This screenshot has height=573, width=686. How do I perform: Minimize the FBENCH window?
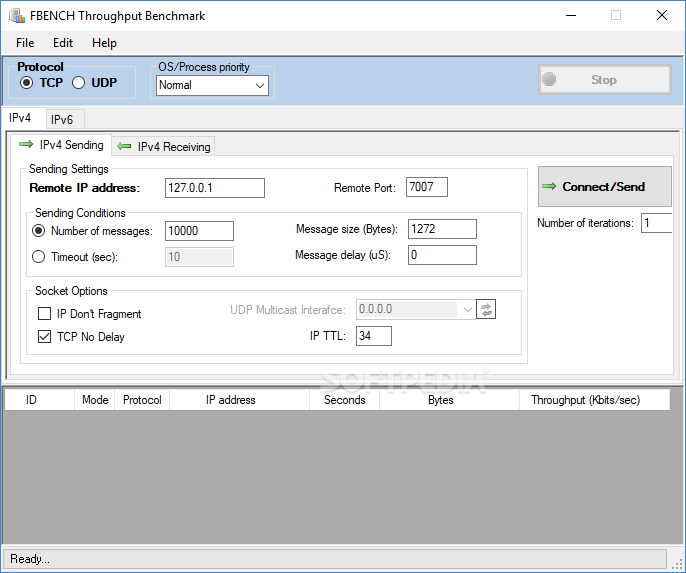pyautogui.click(x=571, y=16)
